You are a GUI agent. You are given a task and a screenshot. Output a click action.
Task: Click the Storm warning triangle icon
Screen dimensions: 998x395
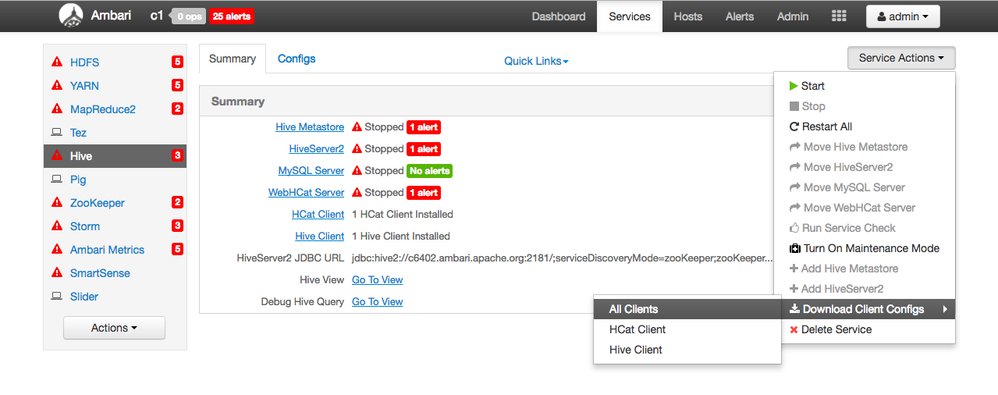[57, 226]
